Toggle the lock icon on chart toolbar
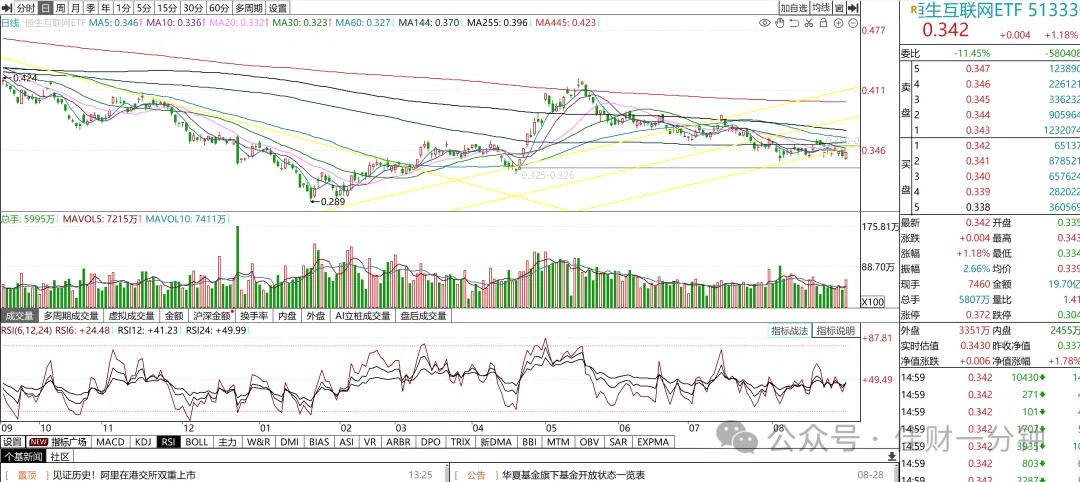Screen dimensions: 1080x482 click(x=824, y=23)
